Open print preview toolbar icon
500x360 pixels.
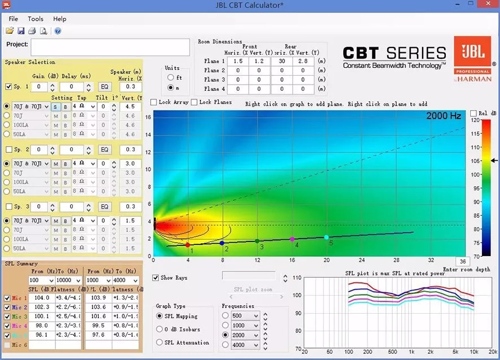coord(43,31)
